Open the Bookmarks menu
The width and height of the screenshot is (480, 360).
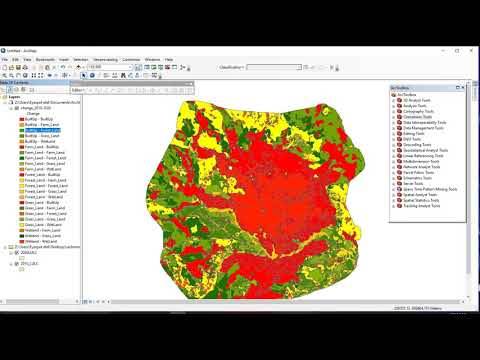(x=45, y=60)
